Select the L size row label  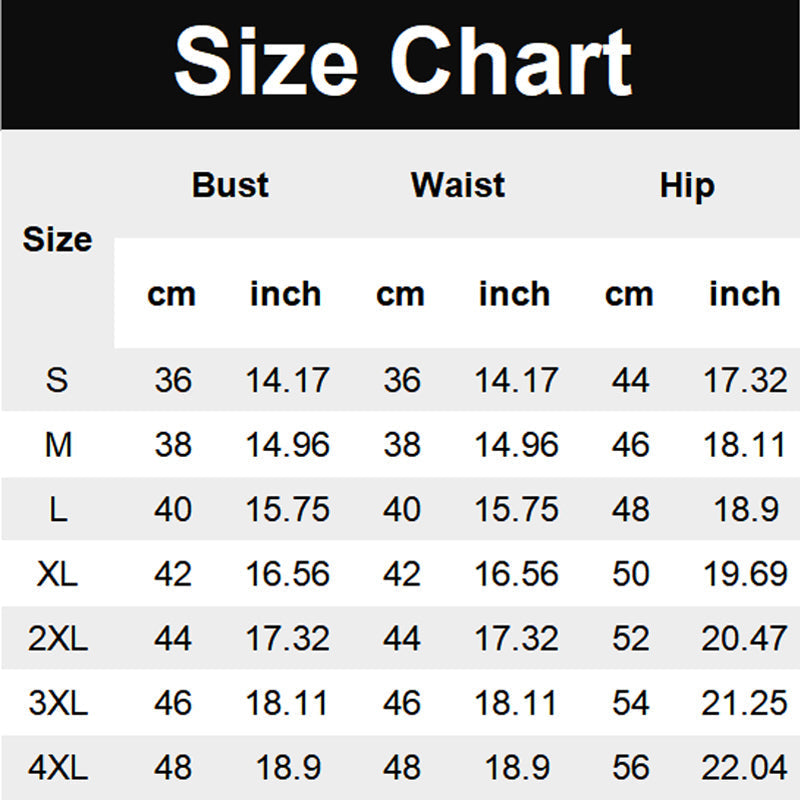tap(58, 510)
